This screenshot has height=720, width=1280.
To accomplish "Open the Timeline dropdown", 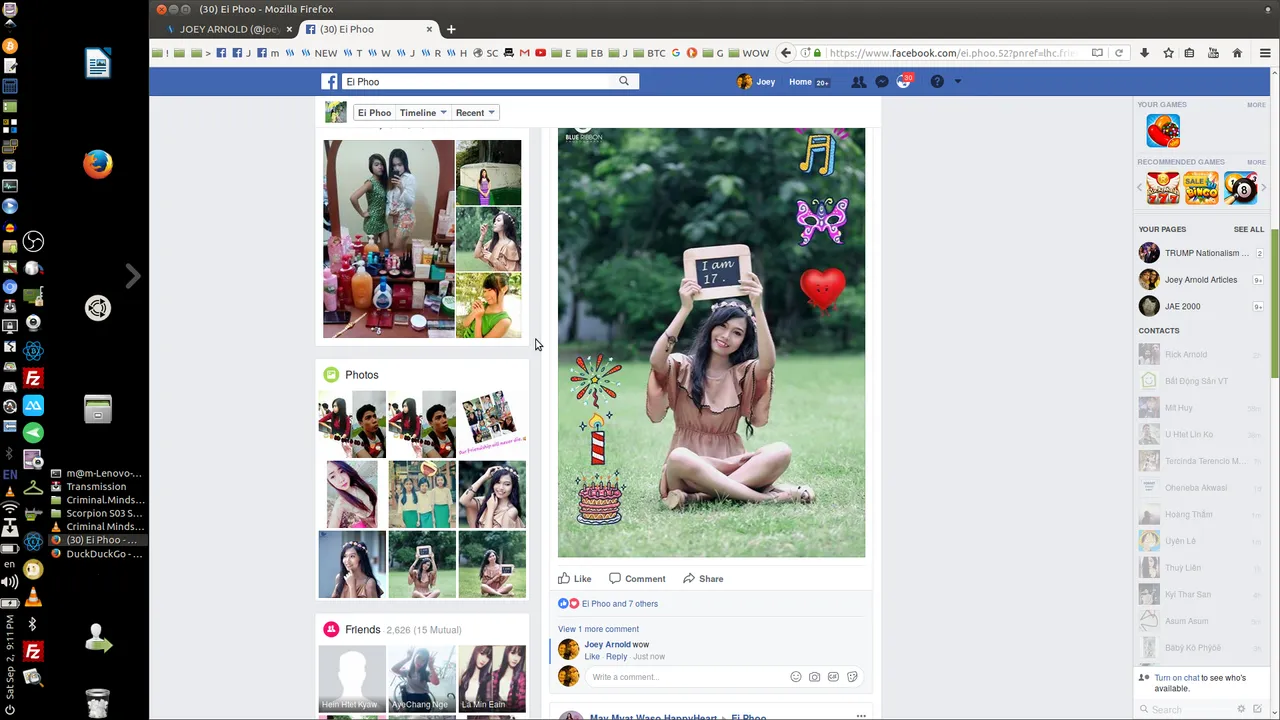I will 423,113.
